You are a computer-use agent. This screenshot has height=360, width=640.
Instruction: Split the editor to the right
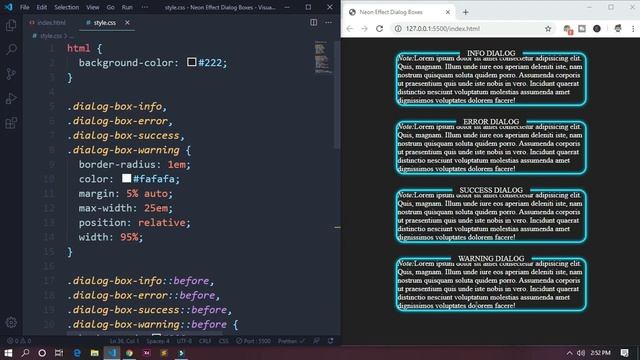tap(313, 22)
